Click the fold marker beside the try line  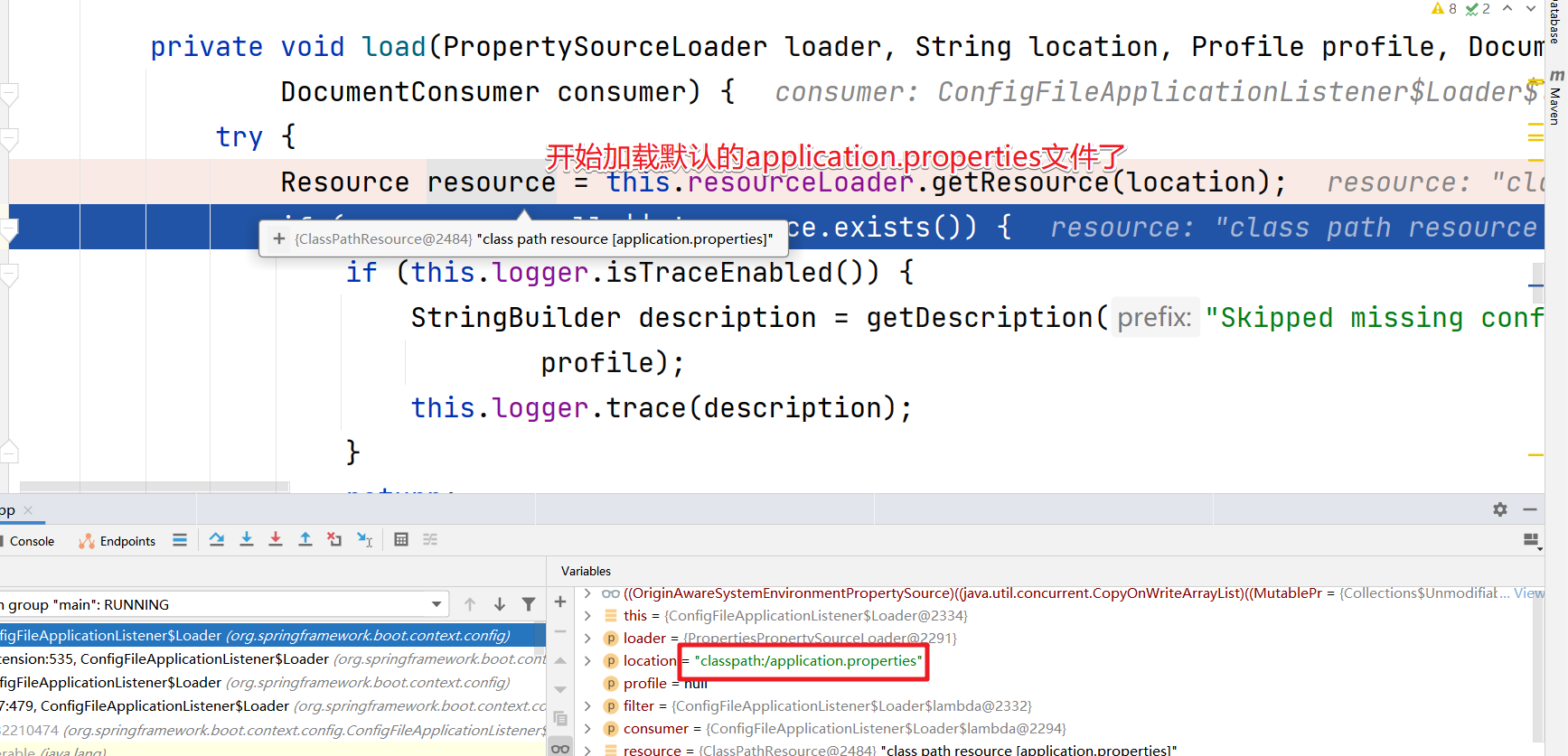click(x=9, y=139)
